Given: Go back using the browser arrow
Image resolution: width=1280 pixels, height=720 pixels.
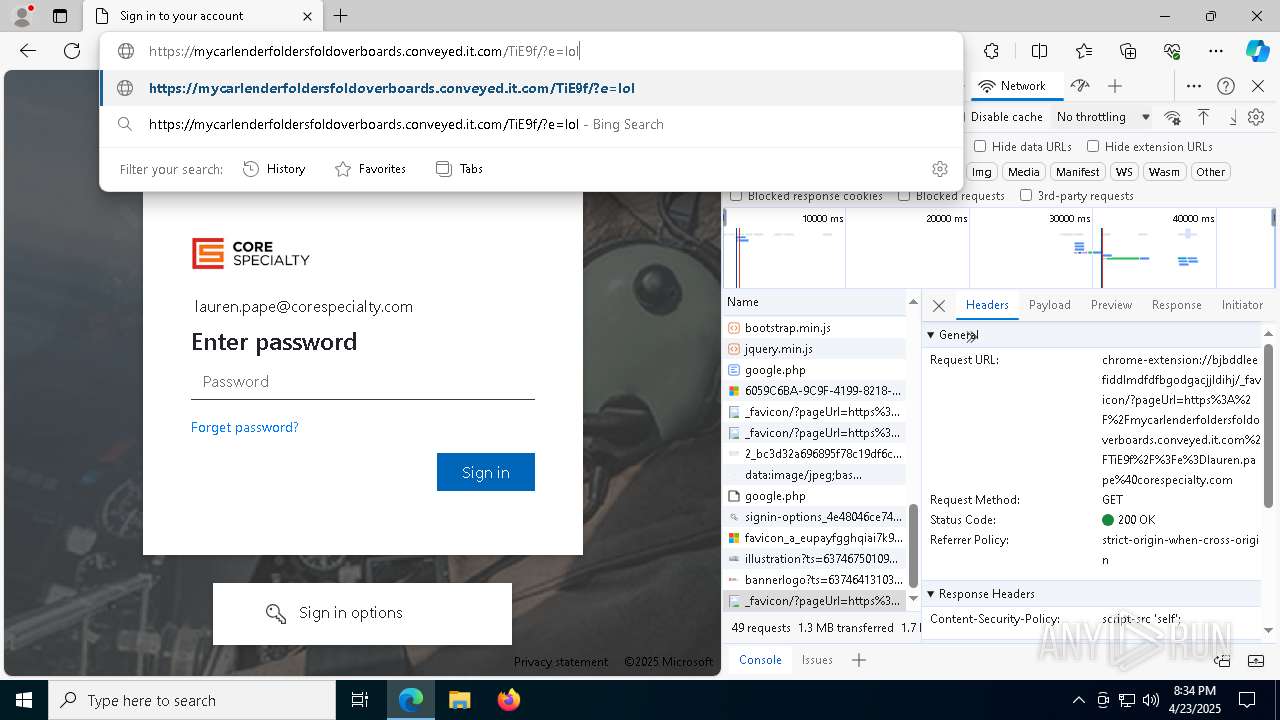Looking at the screenshot, I should [x=28, y=51].
